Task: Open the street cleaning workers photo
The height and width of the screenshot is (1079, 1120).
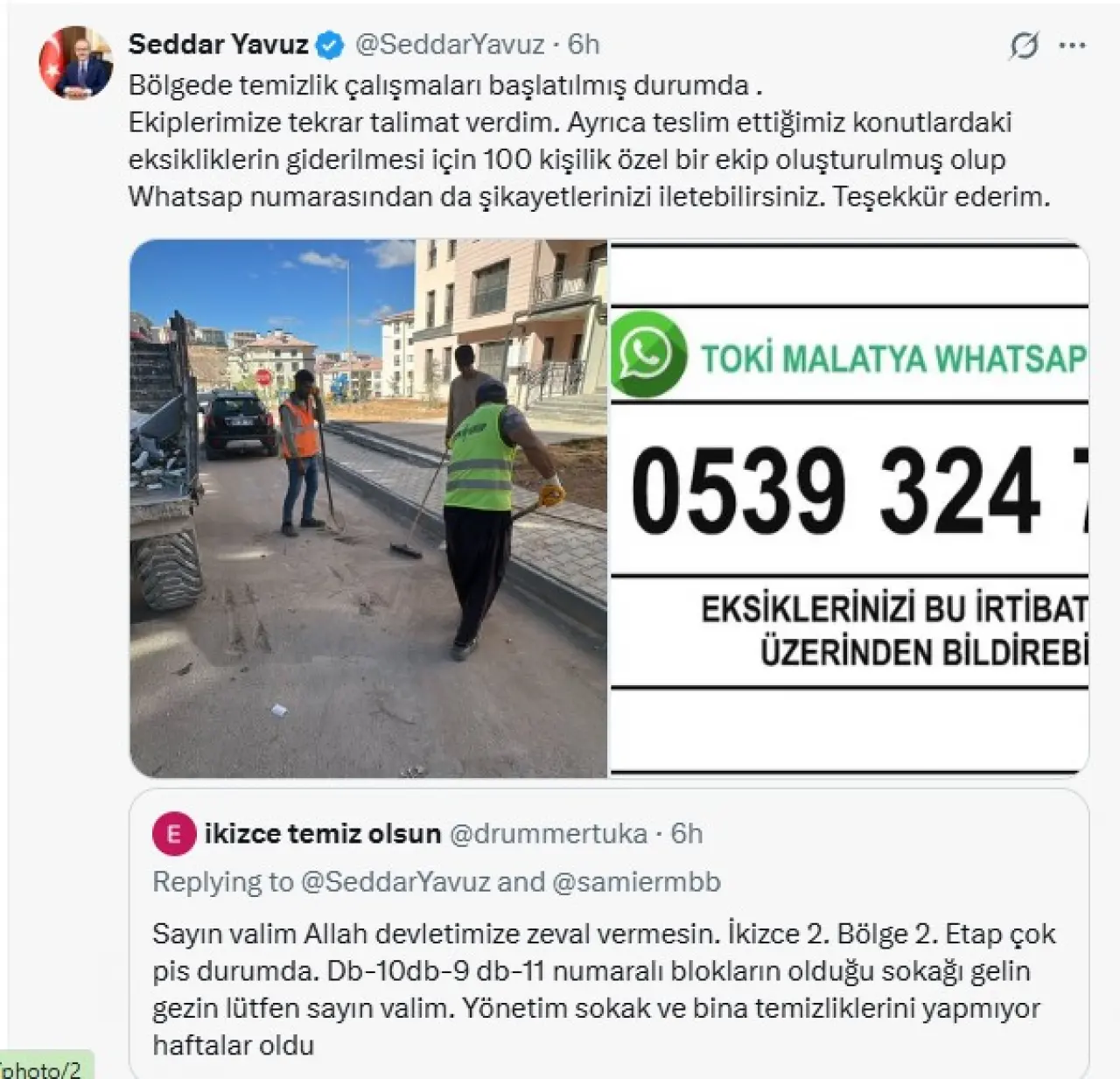Action: coord(368,508)
